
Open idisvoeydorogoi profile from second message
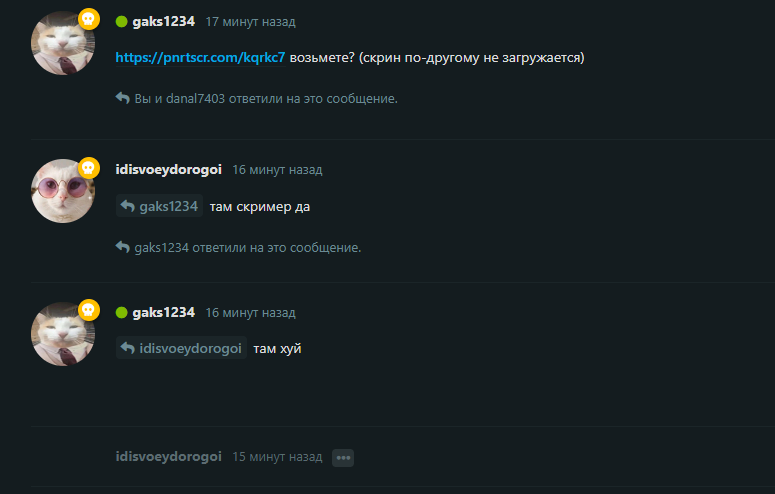tap(169, 170)
